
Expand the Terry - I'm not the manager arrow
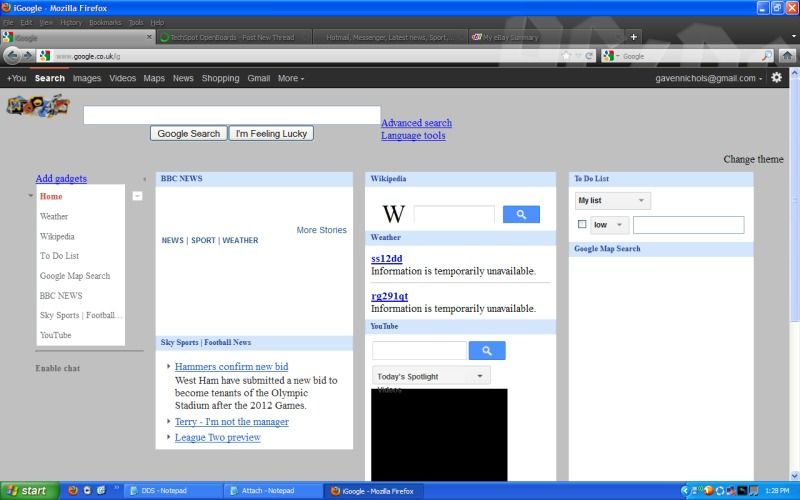pos(169,421)
